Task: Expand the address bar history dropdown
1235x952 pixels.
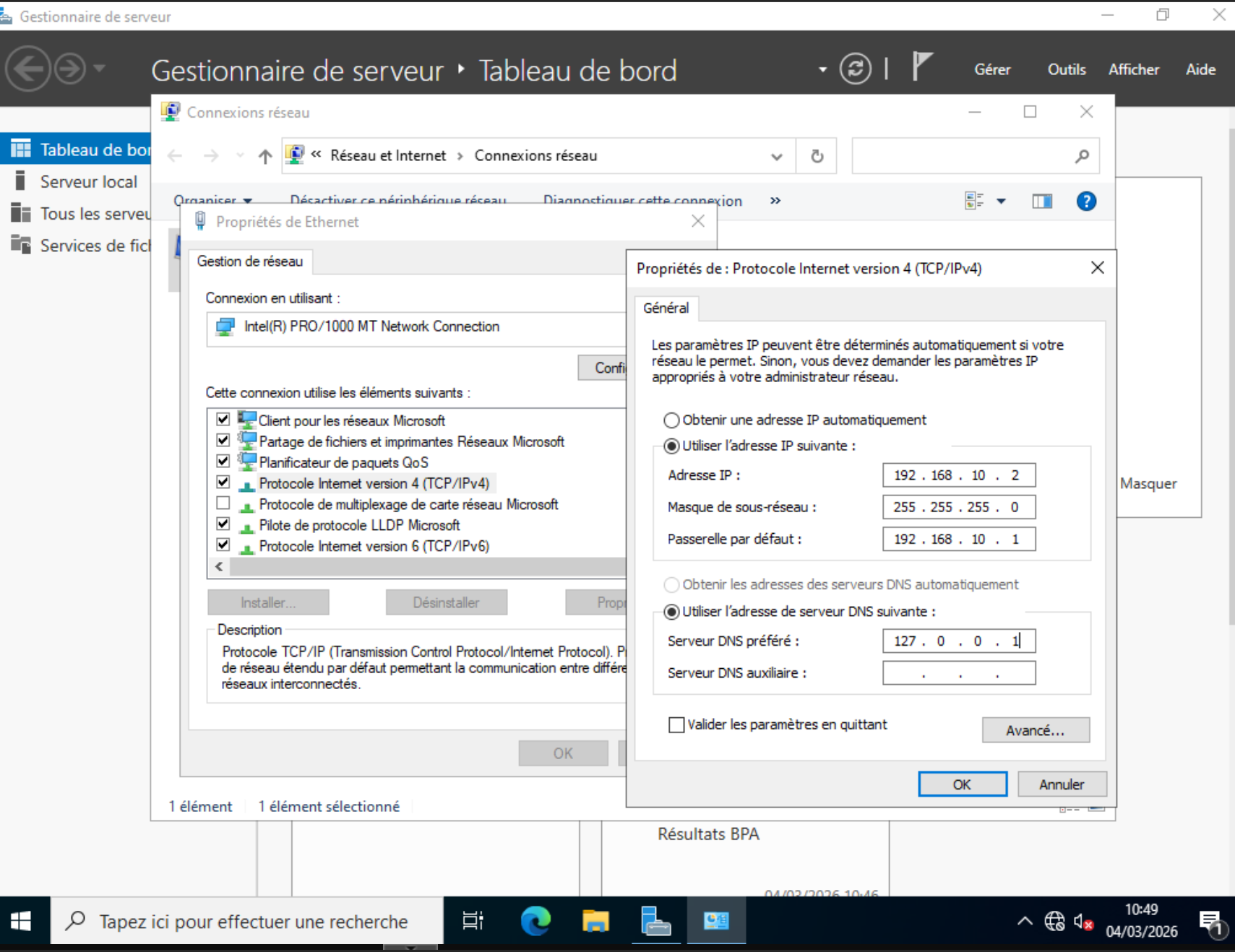Action: pos(776,156)
